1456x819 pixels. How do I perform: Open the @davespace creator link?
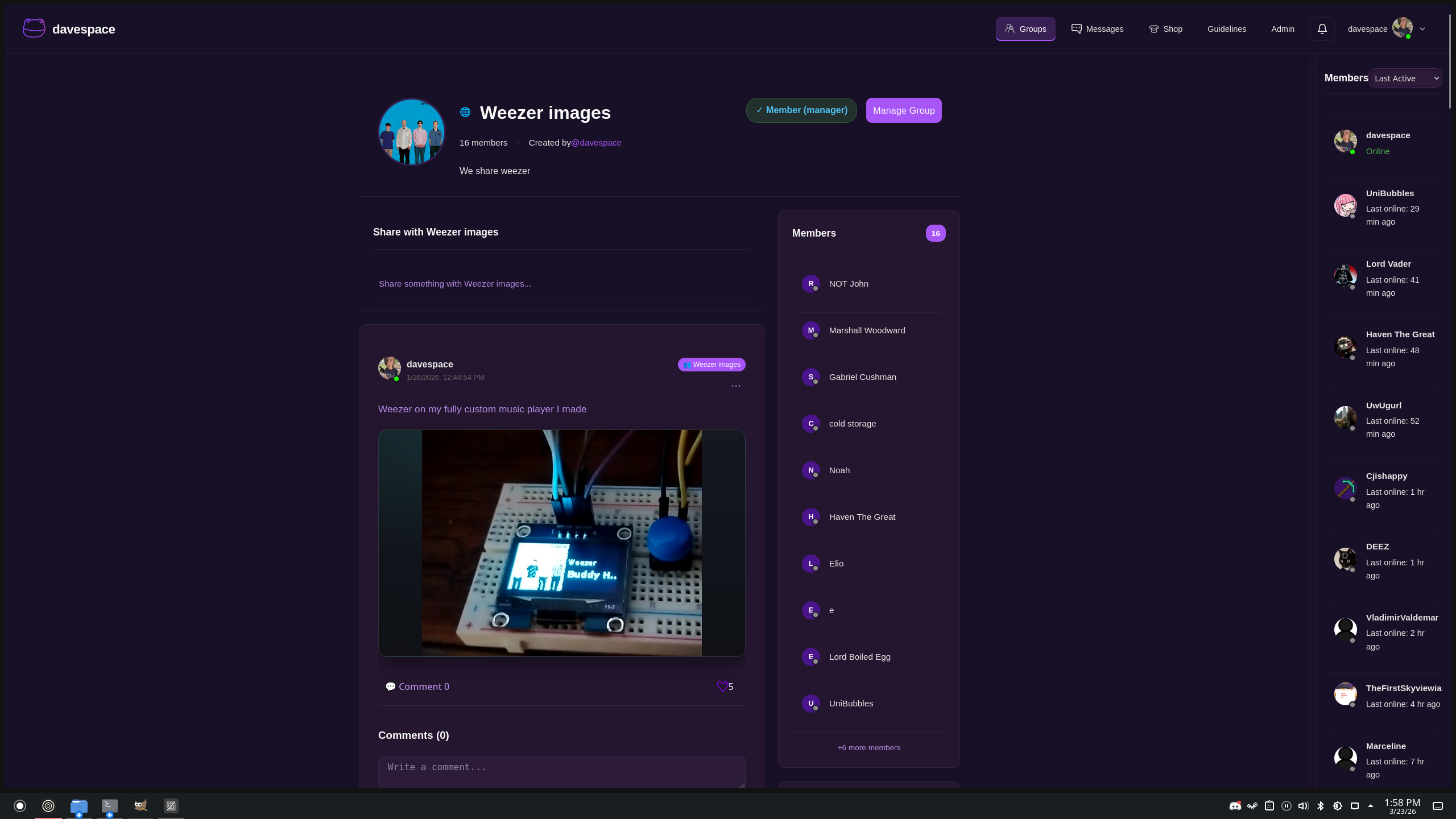[596, 143]
